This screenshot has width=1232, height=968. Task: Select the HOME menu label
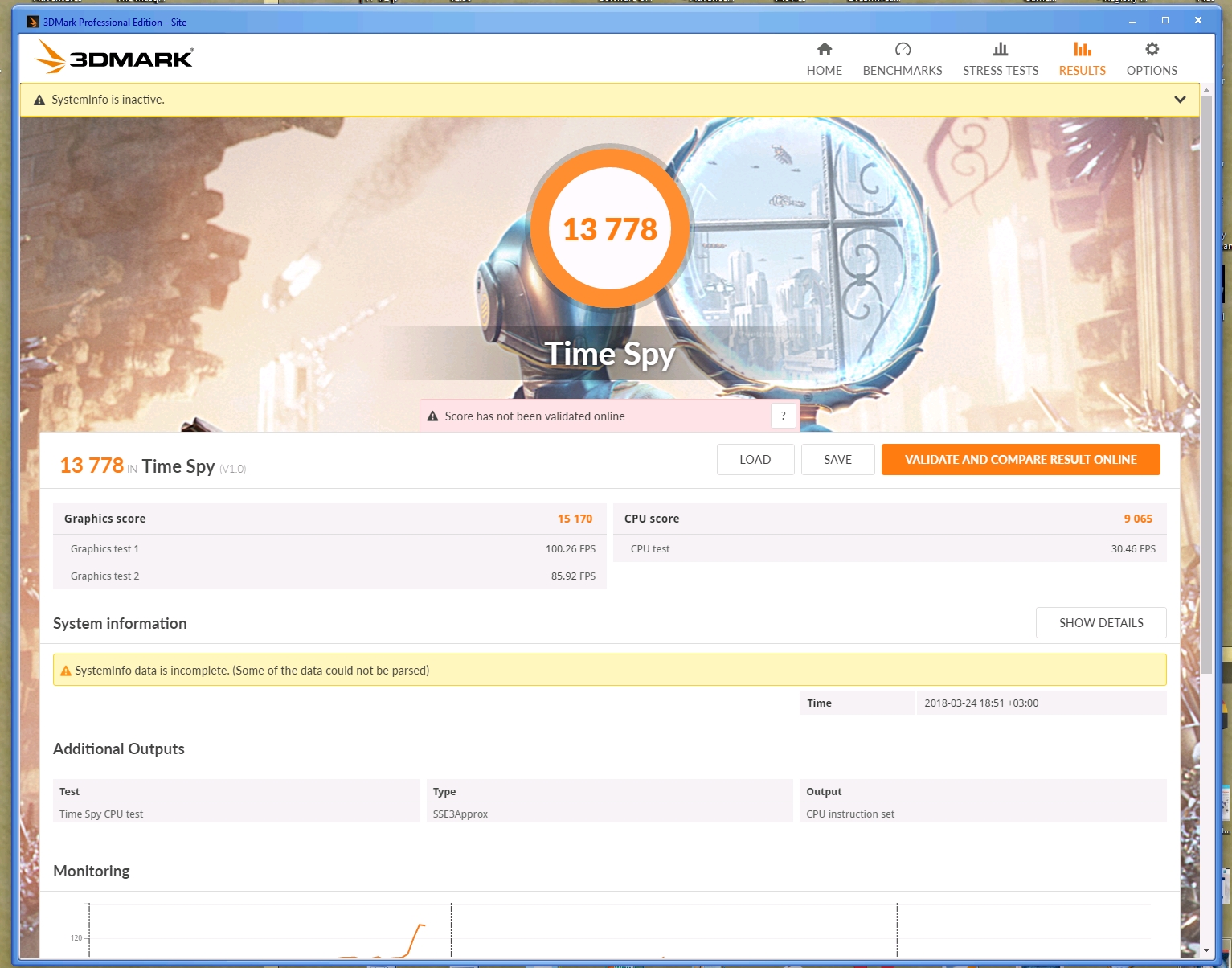pos(825,71)
